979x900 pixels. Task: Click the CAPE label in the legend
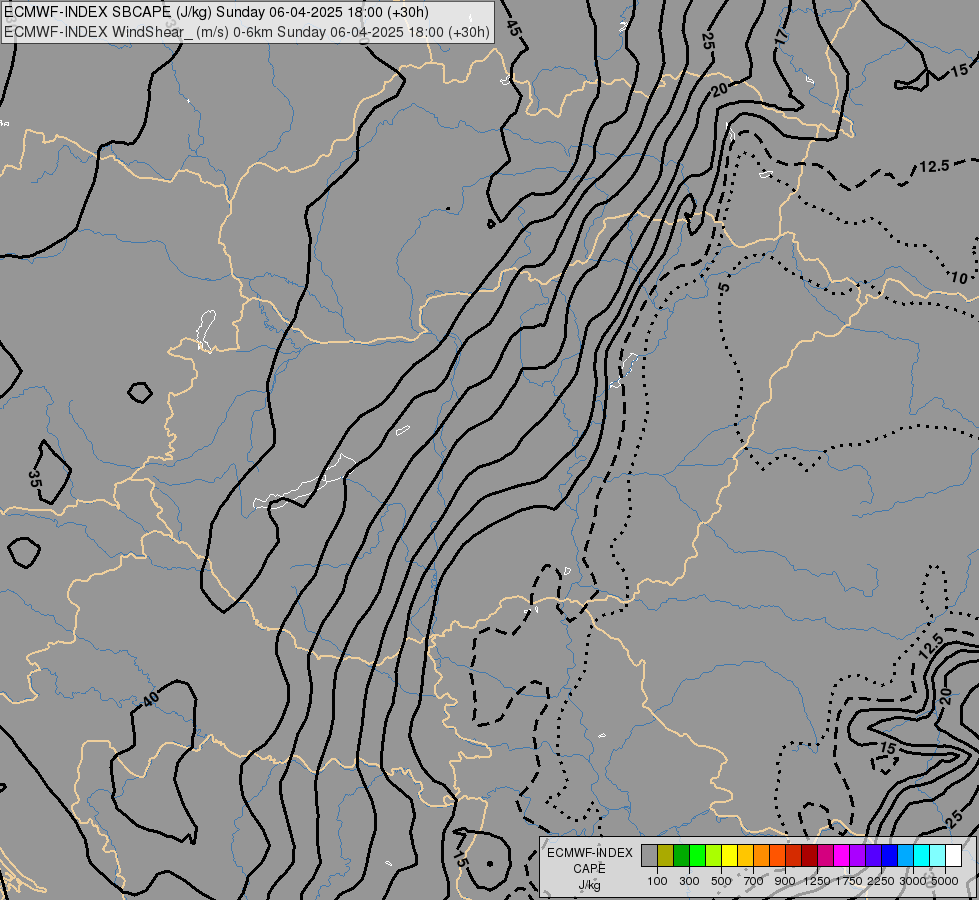click(x=589, y=869)
